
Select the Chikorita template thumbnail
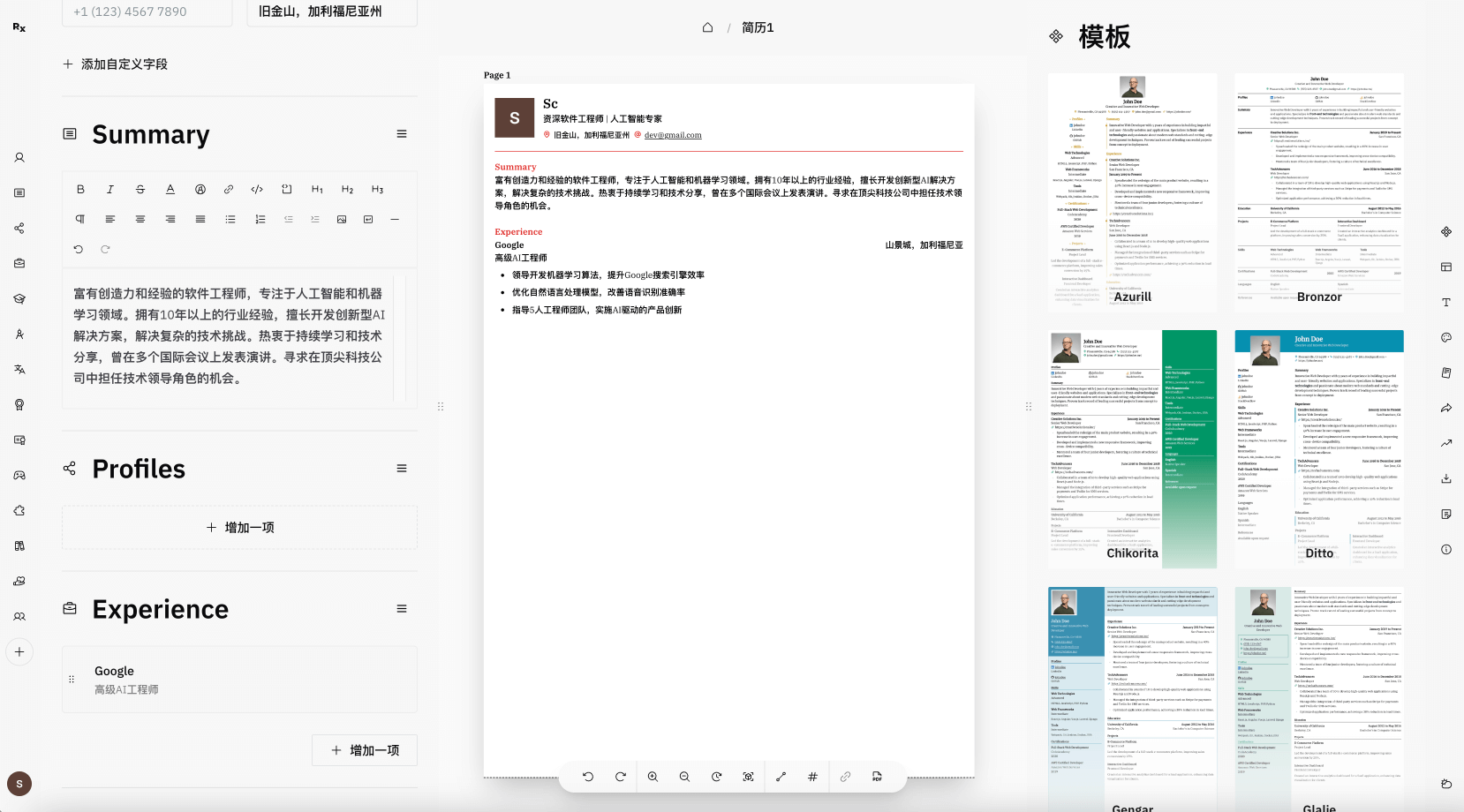[x=1132, y=449]
